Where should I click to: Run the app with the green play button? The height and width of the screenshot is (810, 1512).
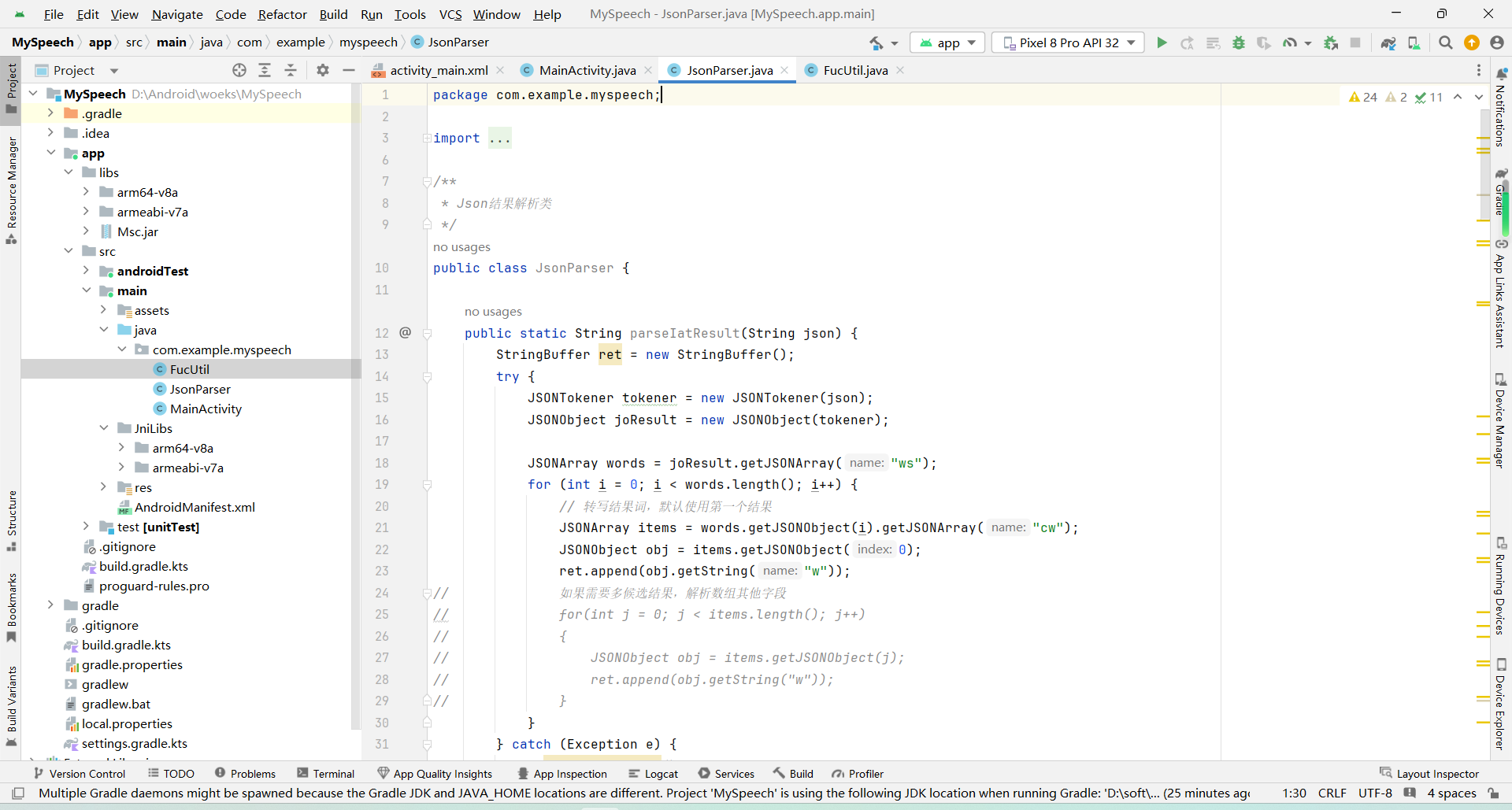tap(1162, 43)
